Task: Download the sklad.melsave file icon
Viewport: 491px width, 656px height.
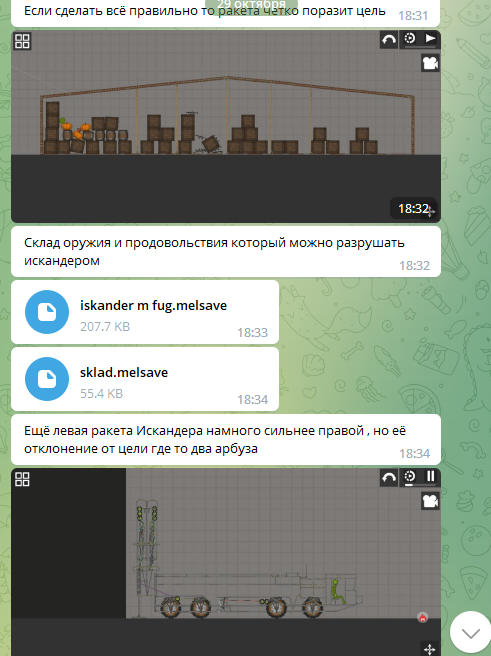Action: [47, 379]
